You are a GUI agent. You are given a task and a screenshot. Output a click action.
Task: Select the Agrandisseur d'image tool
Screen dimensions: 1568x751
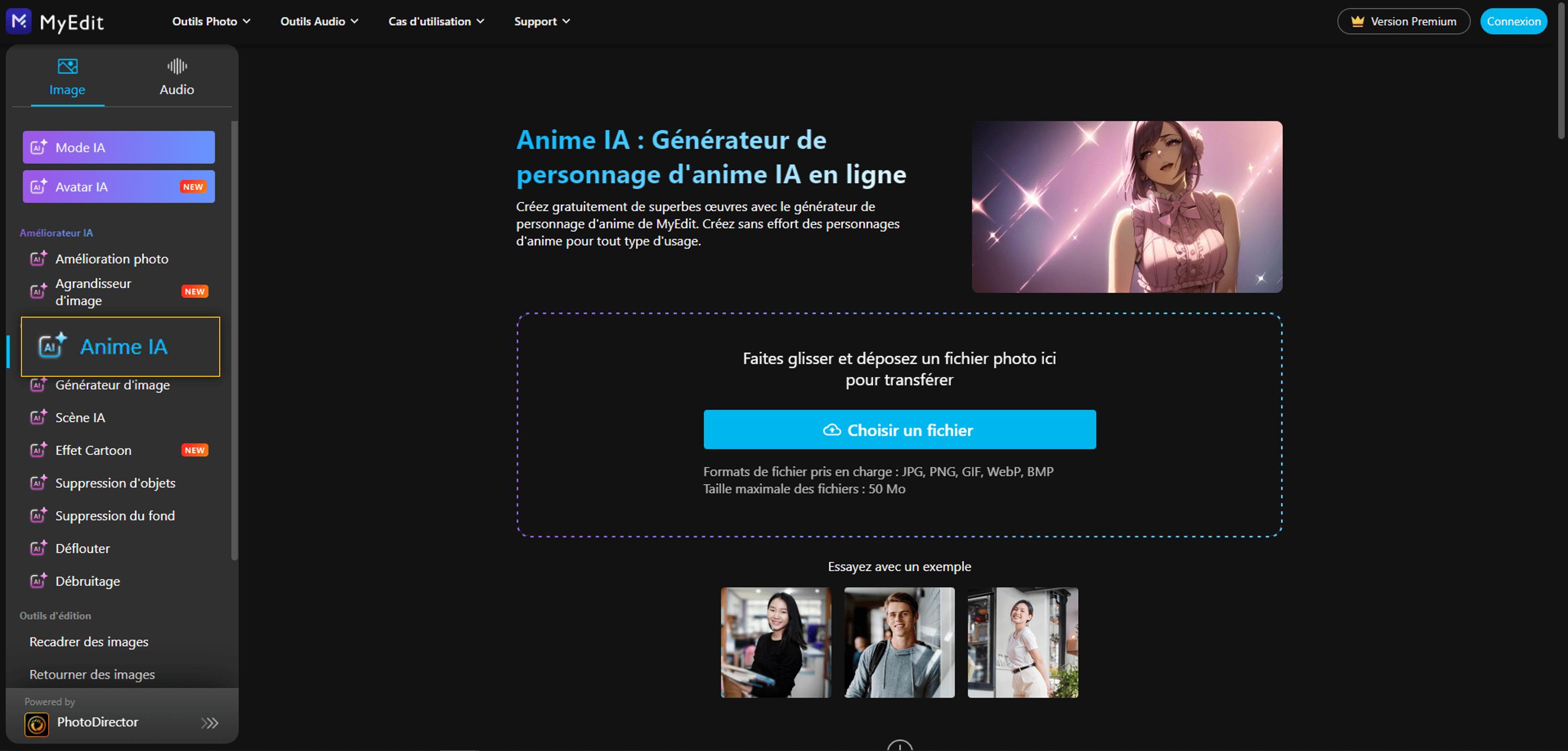point(93,292)
